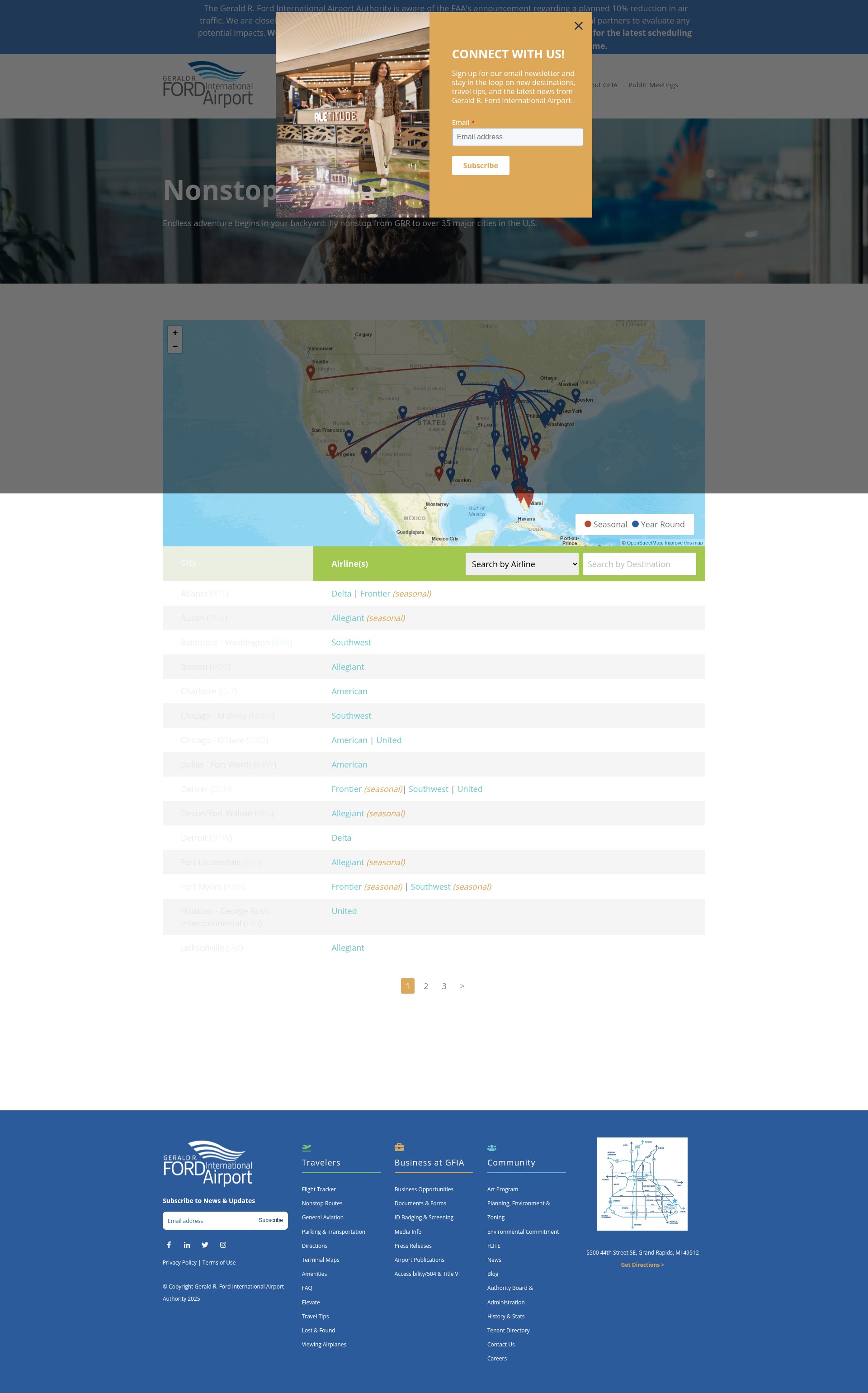Image resolution: width=868 pixels, height=1393 pixels.
Task: Open the OpenStreetMap attribution link
Action: [644, 543]
